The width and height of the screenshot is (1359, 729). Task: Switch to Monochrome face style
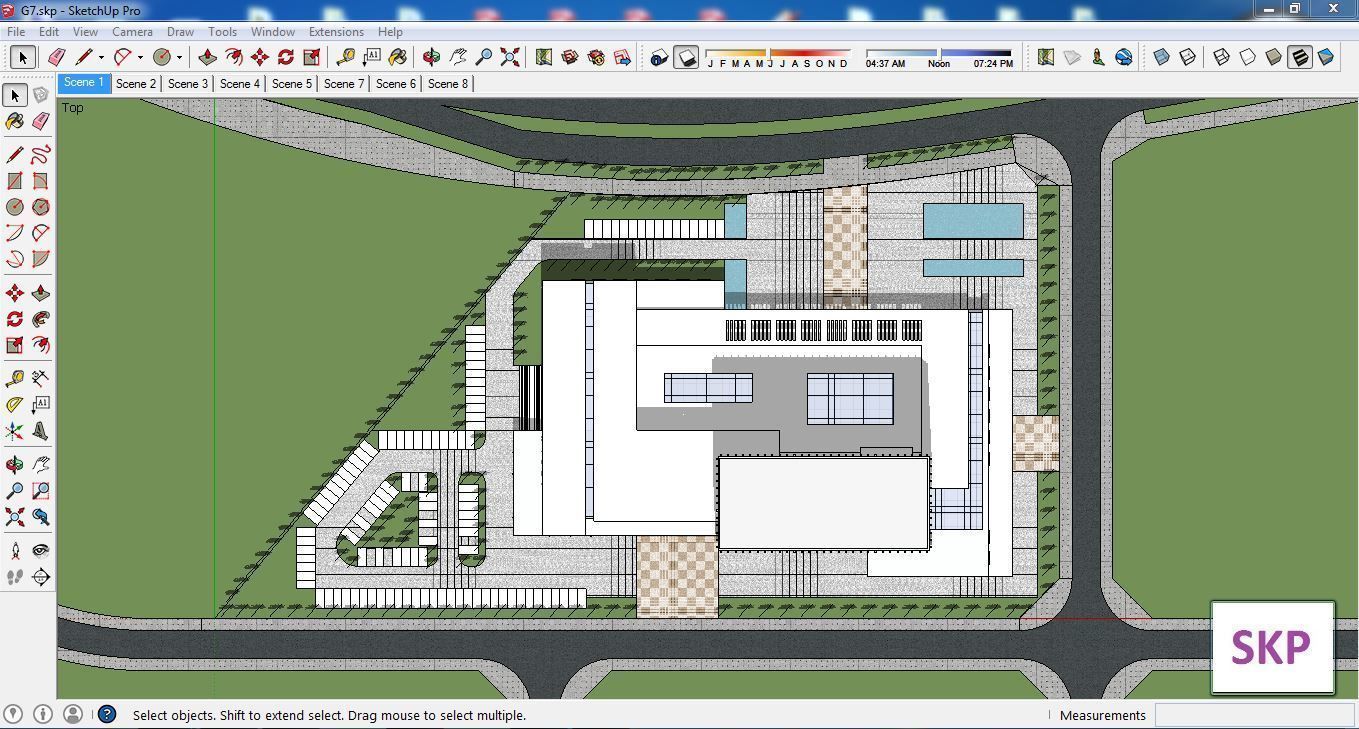click(1326, 57)
